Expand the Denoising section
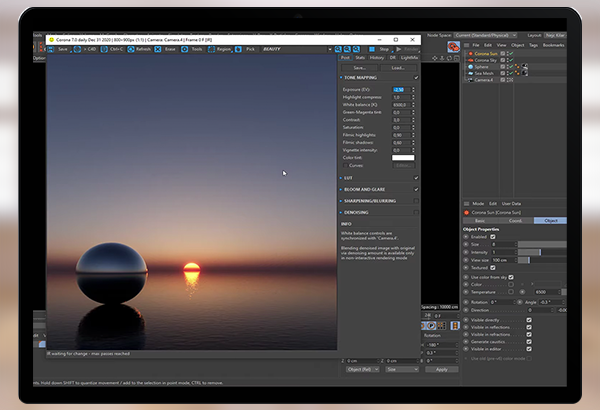This screenshot has height=410, width=600. coord(341,212)
